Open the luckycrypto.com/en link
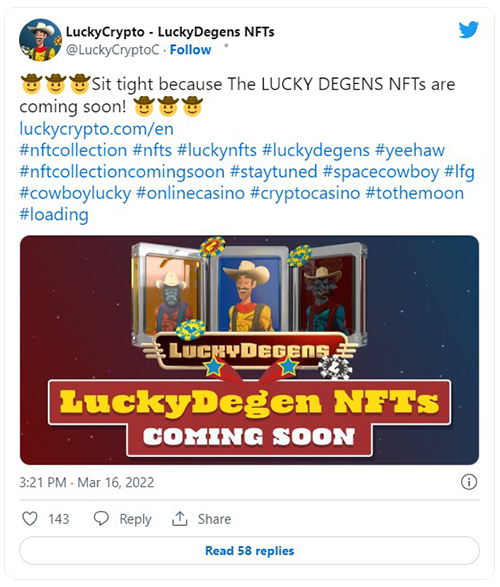Viewport: 500px width, 587px height. tap(97, 129)
